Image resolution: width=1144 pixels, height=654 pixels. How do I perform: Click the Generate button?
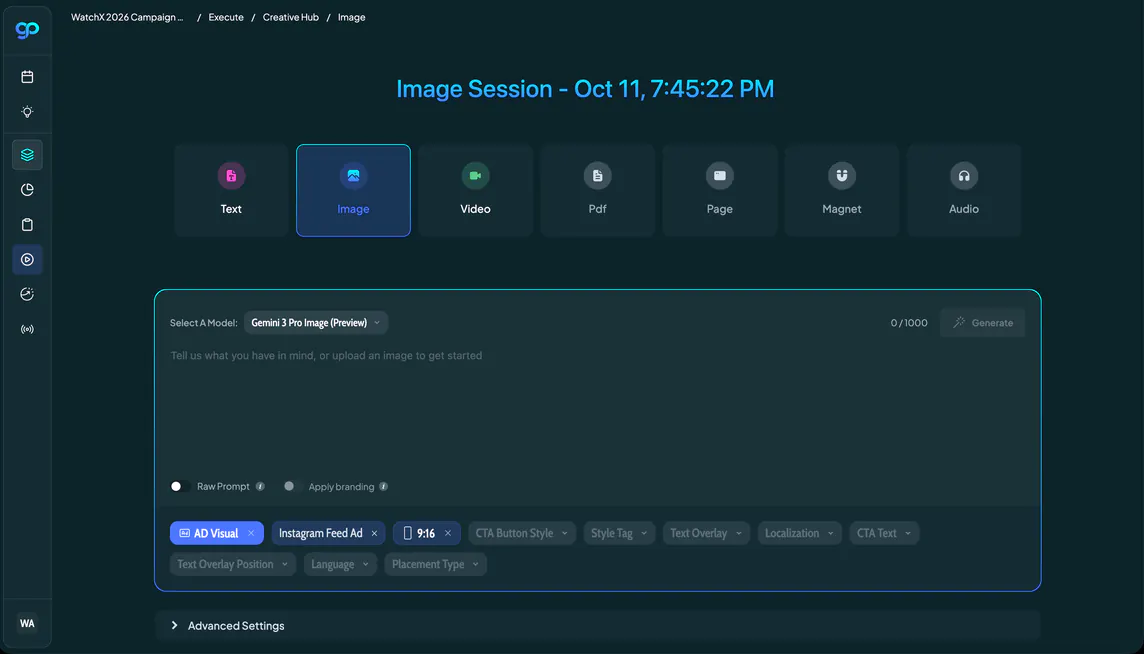tap(983, 323)
